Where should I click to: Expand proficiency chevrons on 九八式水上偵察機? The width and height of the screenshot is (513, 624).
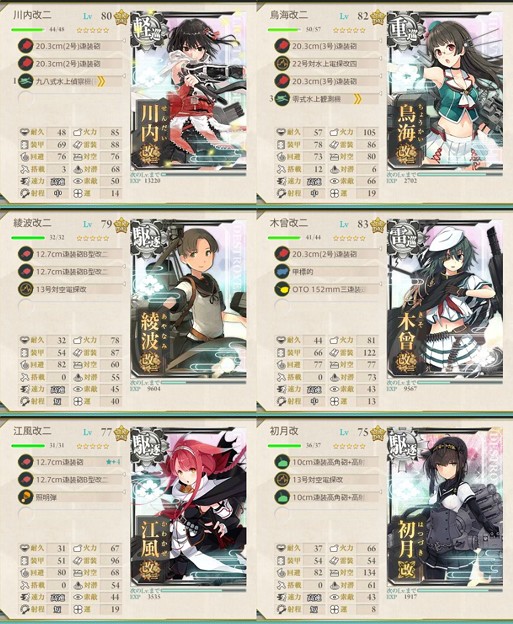pyautogui.click(x=101, y=82)
